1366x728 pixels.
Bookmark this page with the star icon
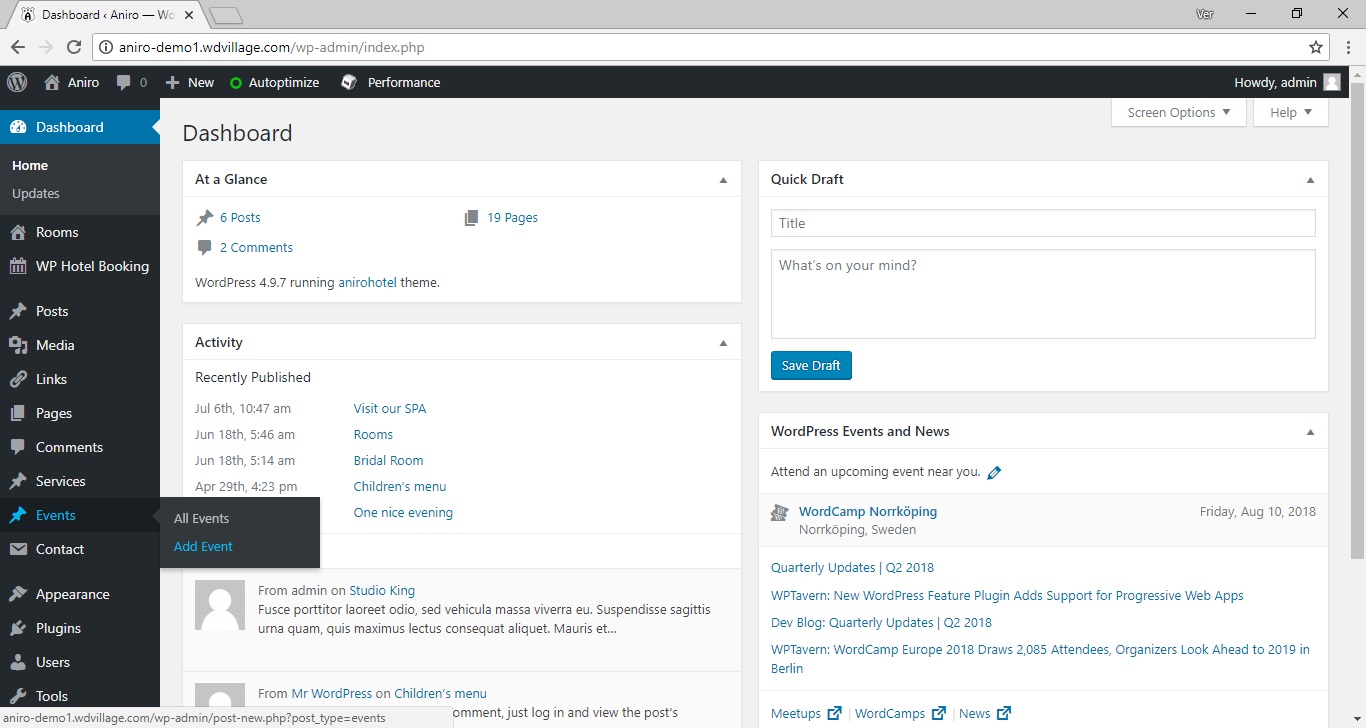click(1316, 47)
